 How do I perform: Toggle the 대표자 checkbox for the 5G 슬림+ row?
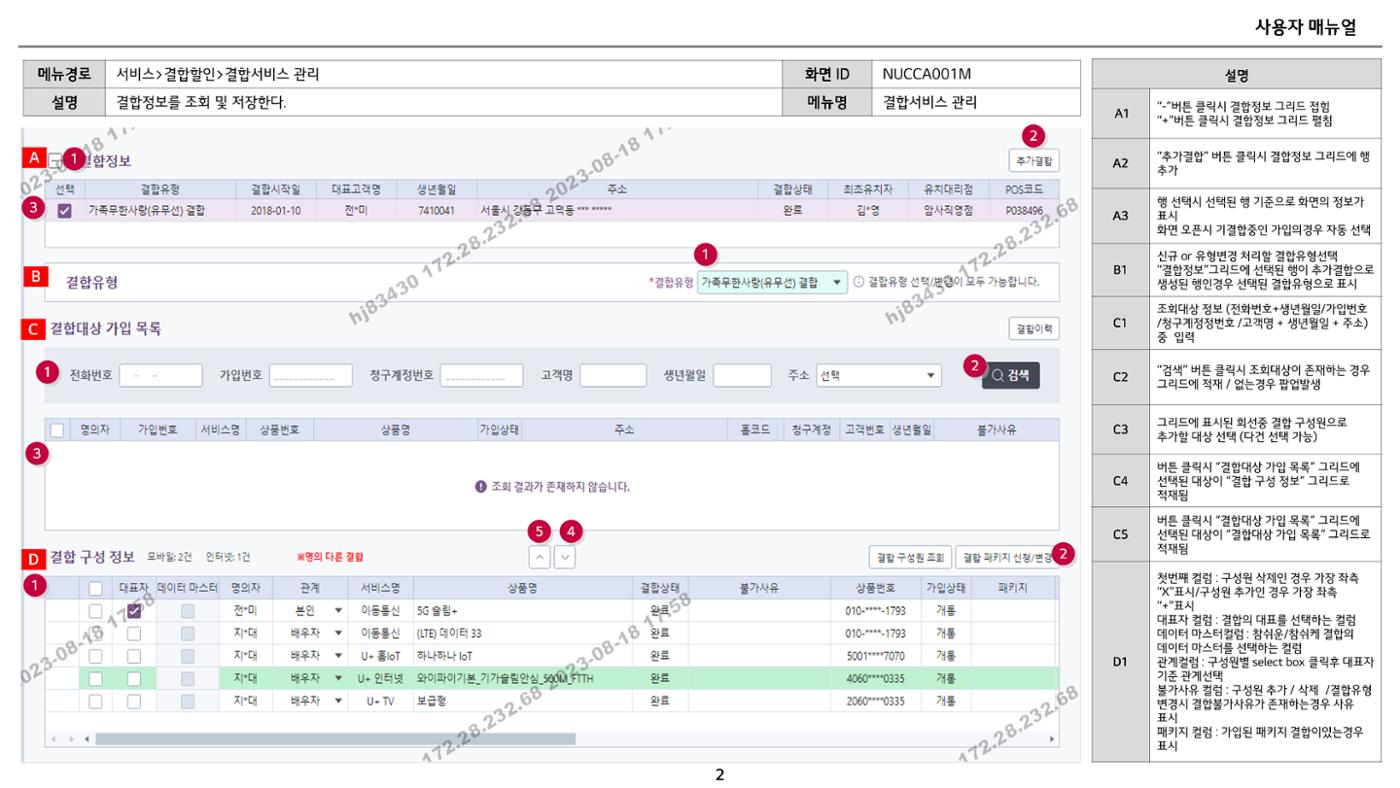click(x=133, y=610)
